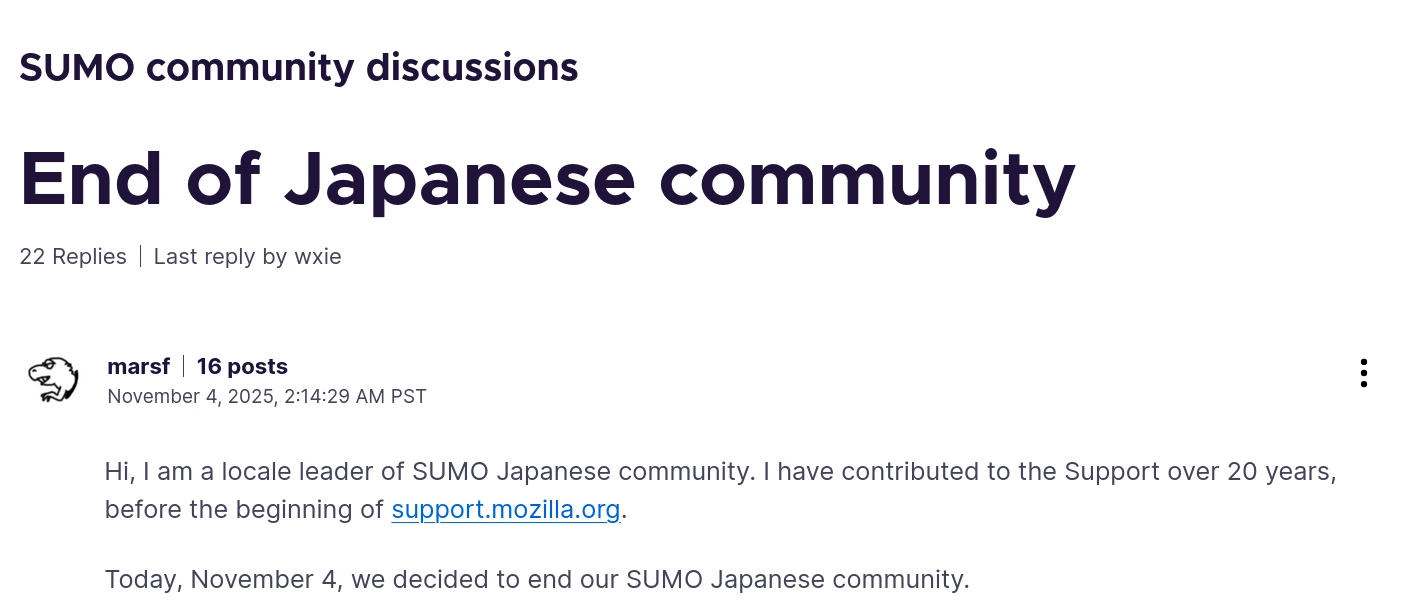Click the text before the beginning of

coord(244,510)
